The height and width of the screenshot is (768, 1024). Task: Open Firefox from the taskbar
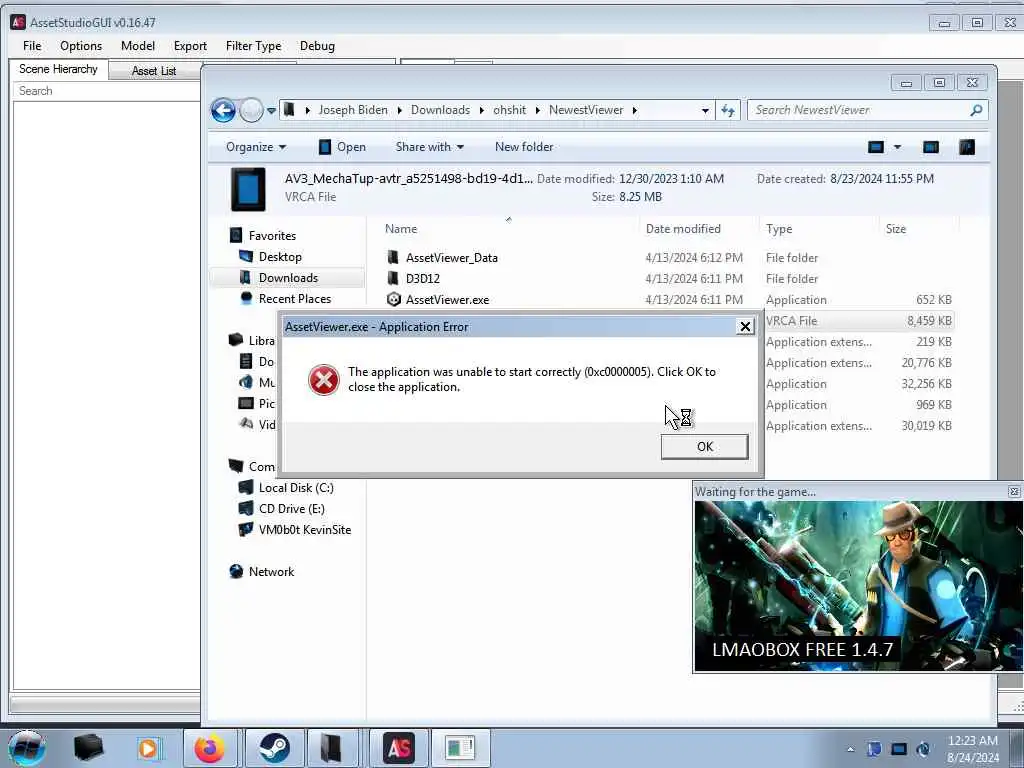pos(209,748)
